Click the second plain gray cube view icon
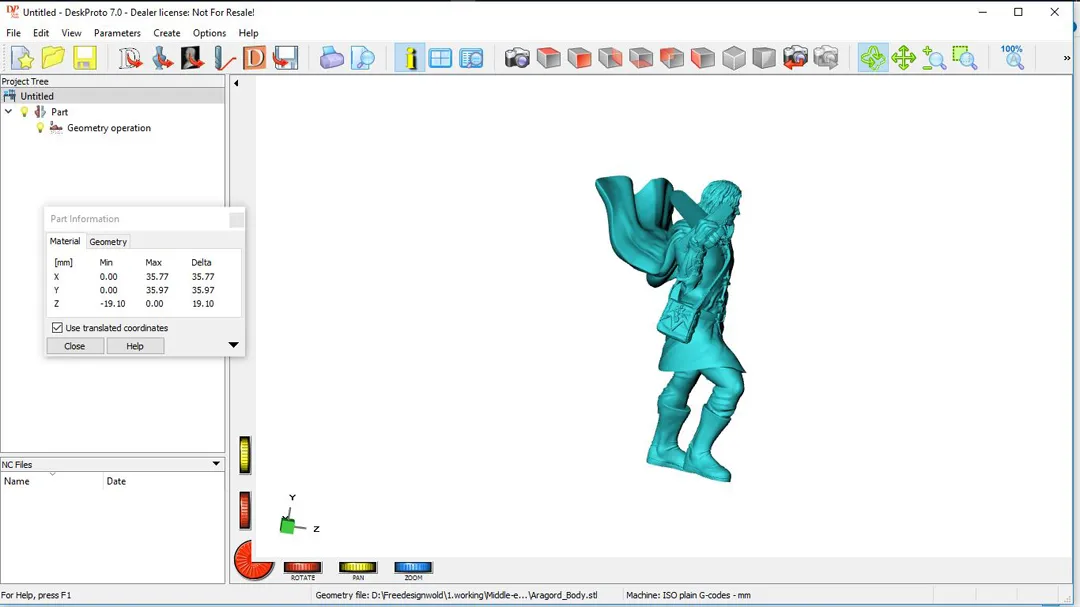The image size is (1080, 607). 764,58
